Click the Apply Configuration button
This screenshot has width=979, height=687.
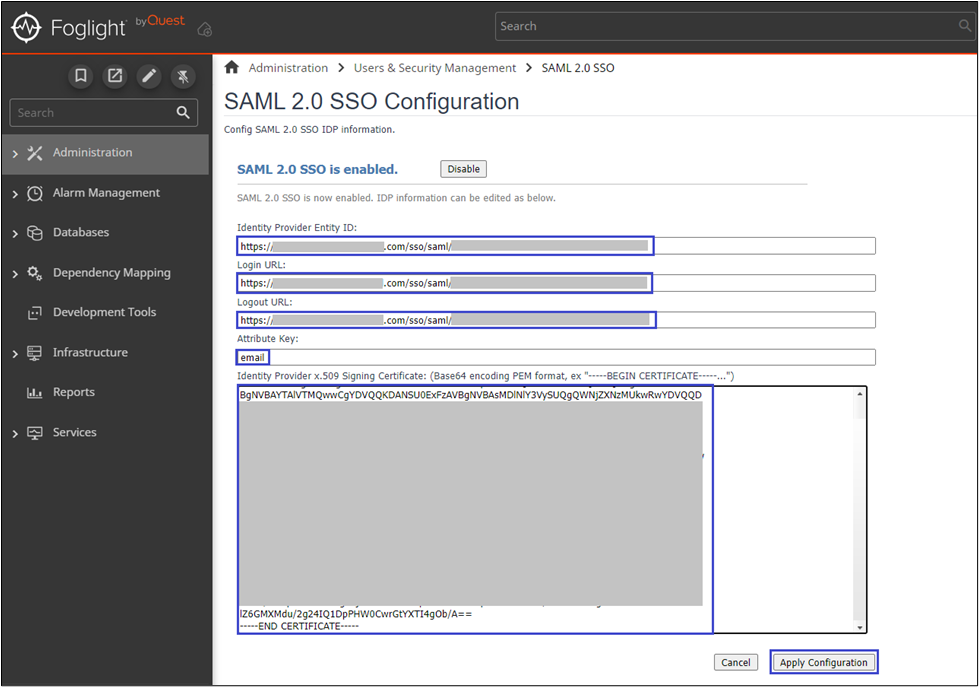824,663
